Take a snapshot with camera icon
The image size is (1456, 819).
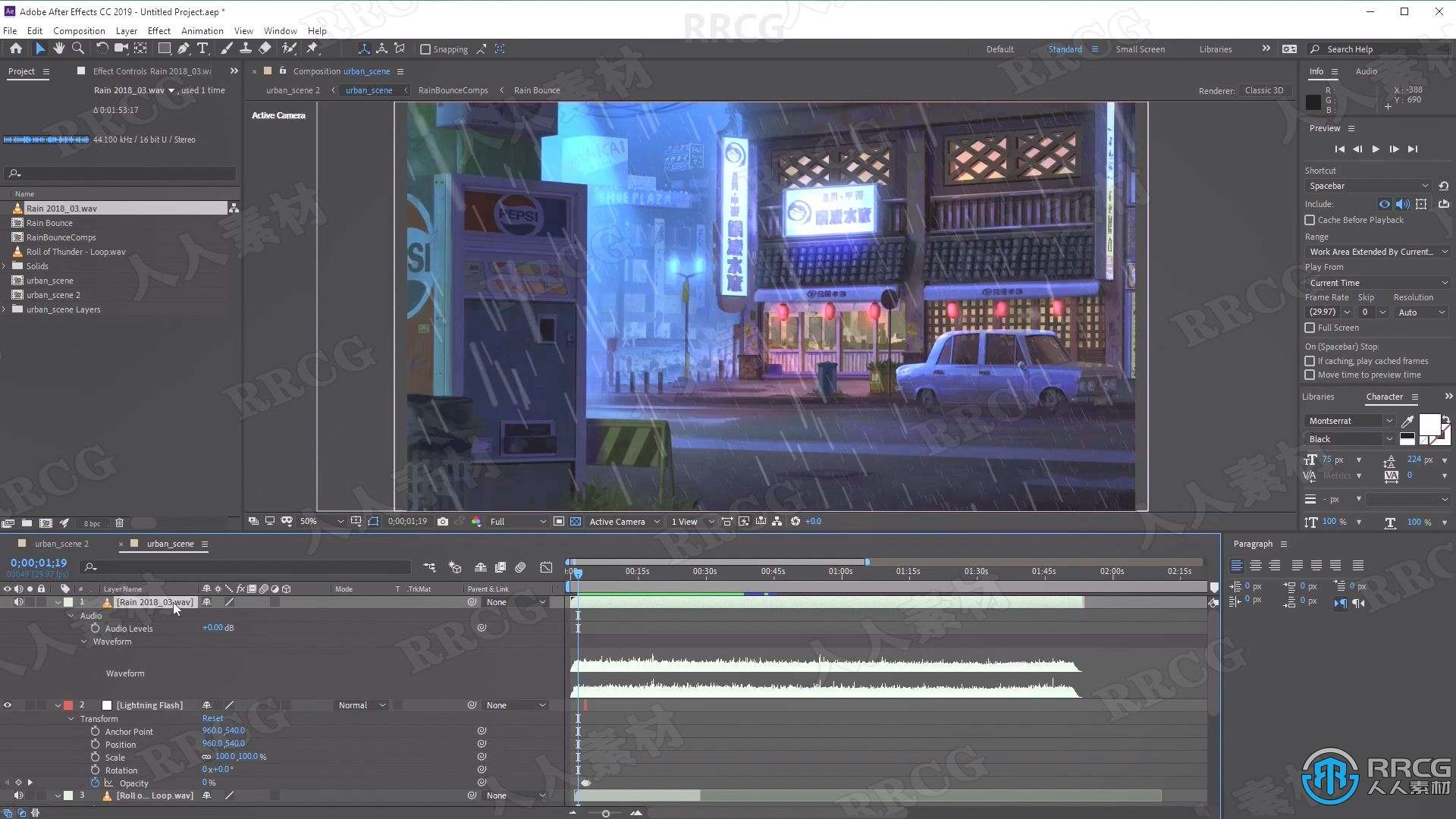click(443, 521)
